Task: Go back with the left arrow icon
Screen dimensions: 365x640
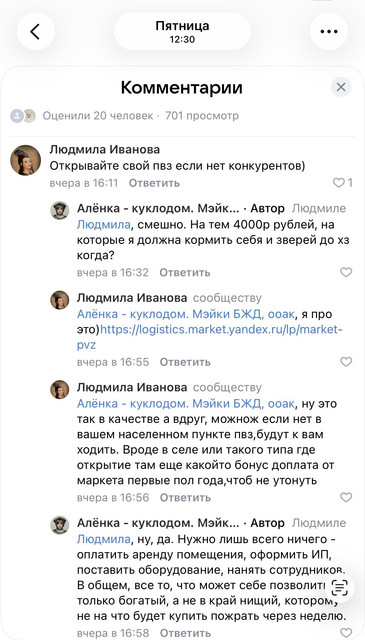Action: coord(36,31)
